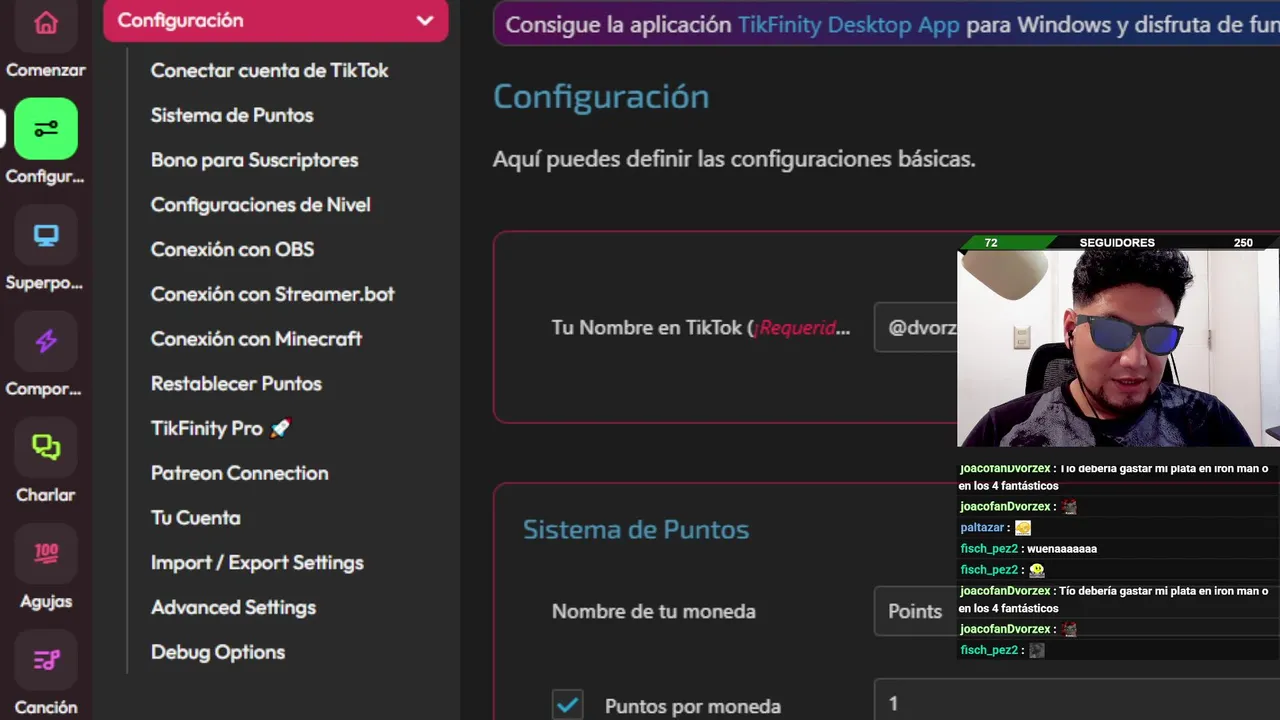Edit the Nombre de tu moneda field
Image resolution: width=1280 pixels, height=720 pixels.
point(916,611)
